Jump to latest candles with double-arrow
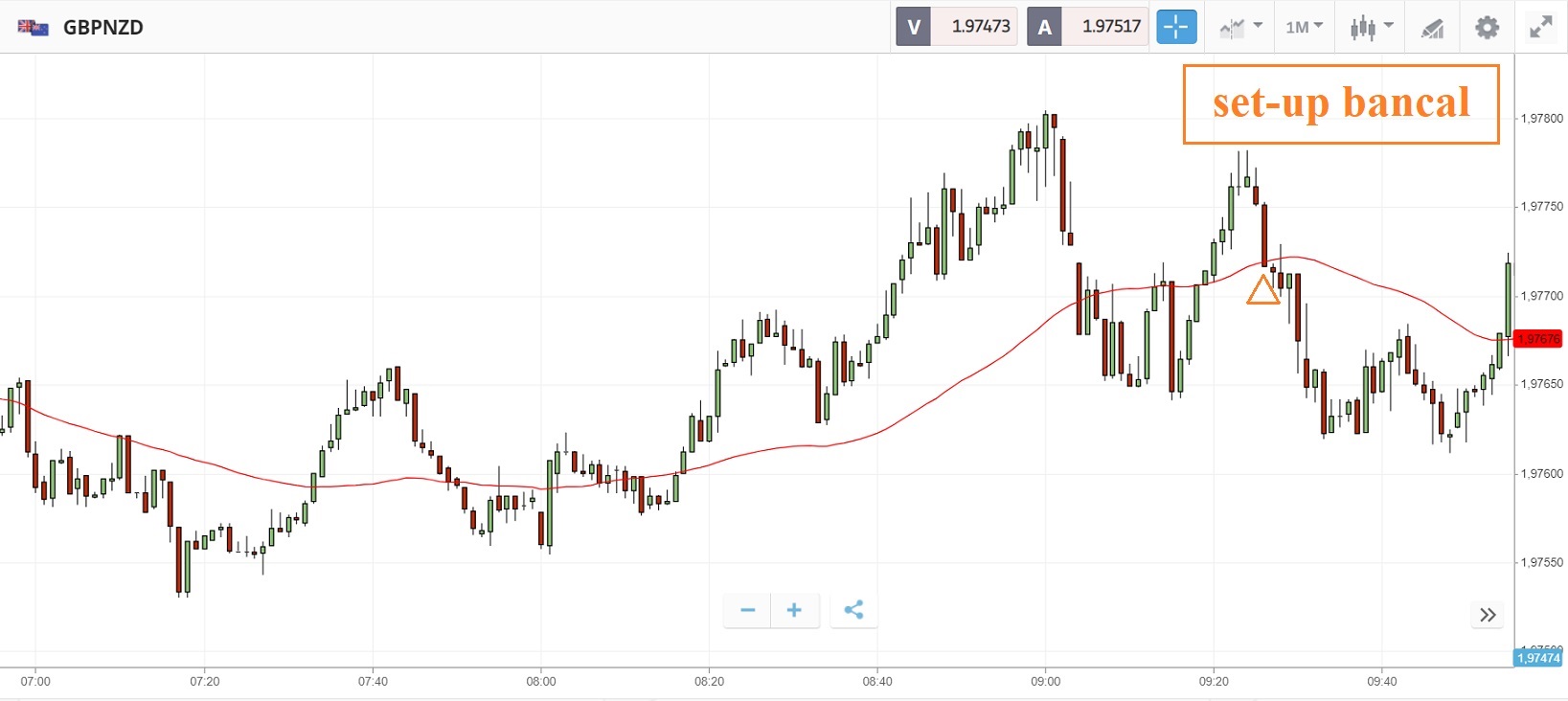This screenshot has height=701, width=1568. click(x=1488, y=615)
